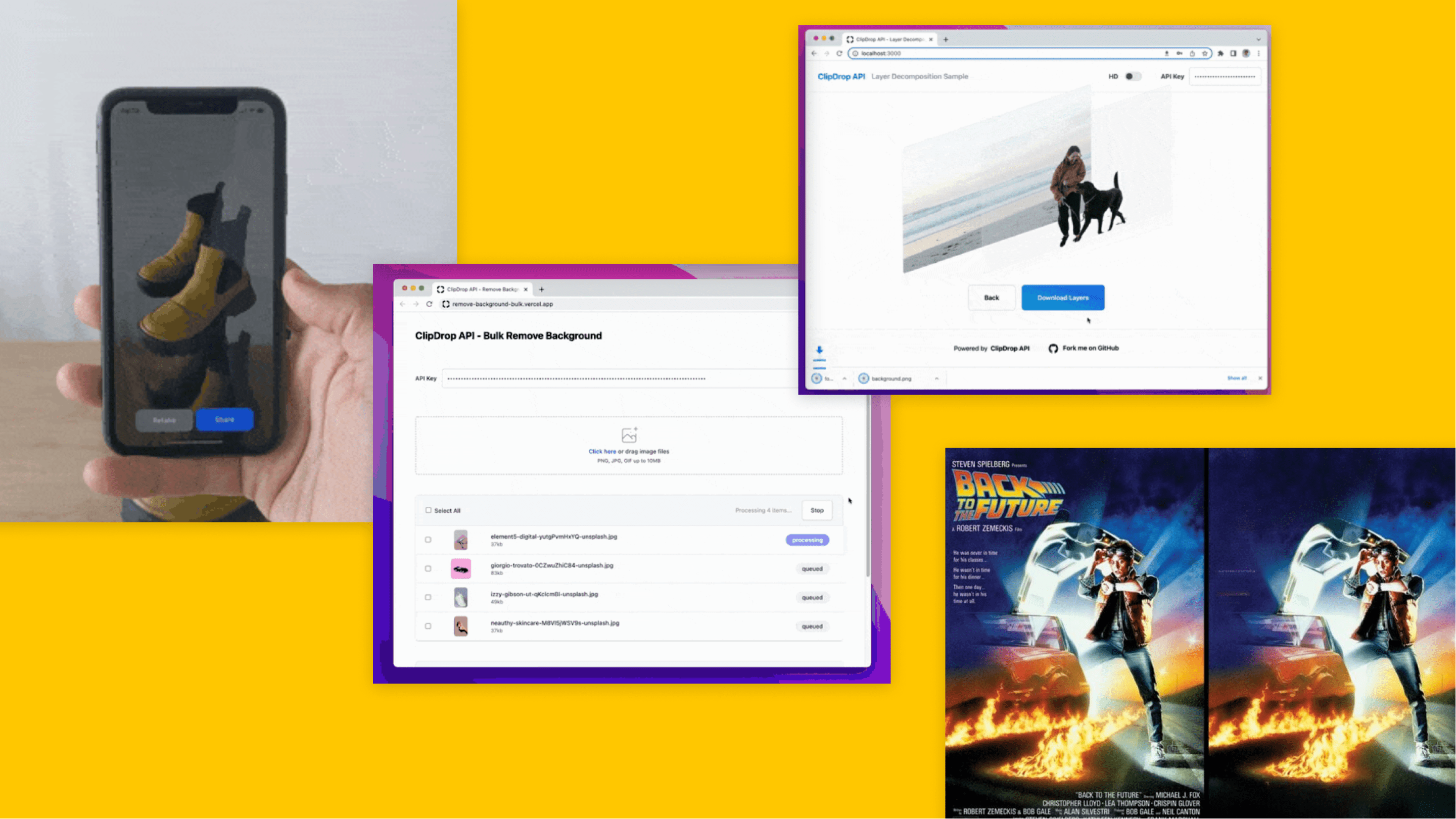
Task: Reload the localhost:3000 page
Action: (x=839, y=53)
